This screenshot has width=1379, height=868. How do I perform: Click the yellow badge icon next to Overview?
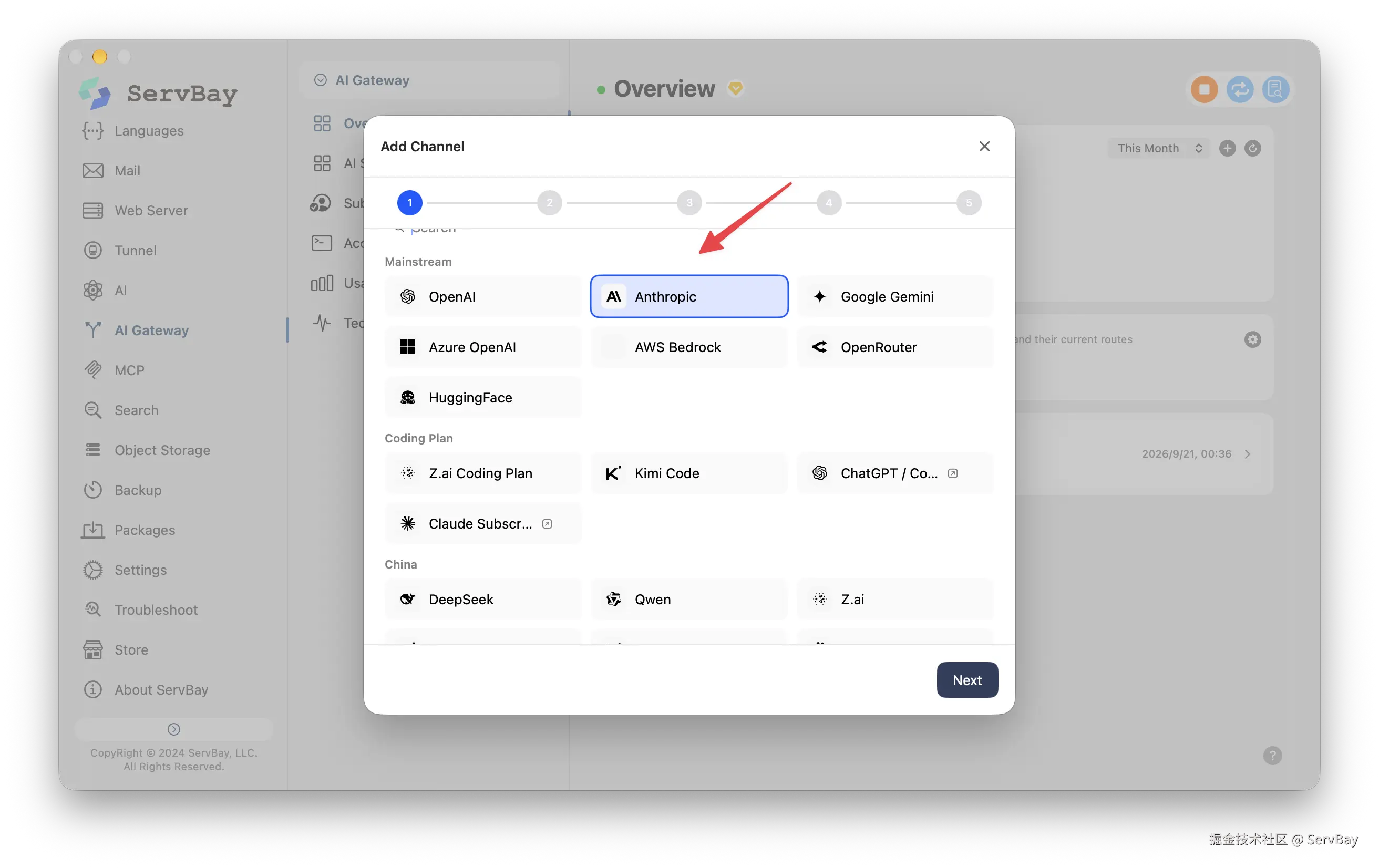point(735,88)
